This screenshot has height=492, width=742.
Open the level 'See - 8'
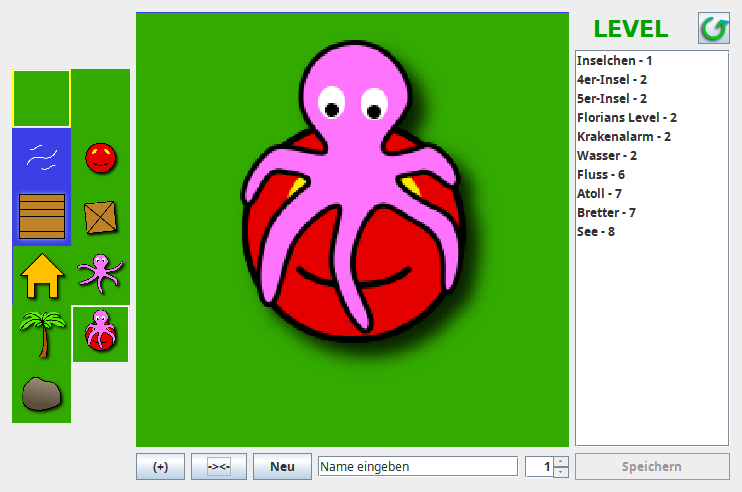(x=652, y=231)
